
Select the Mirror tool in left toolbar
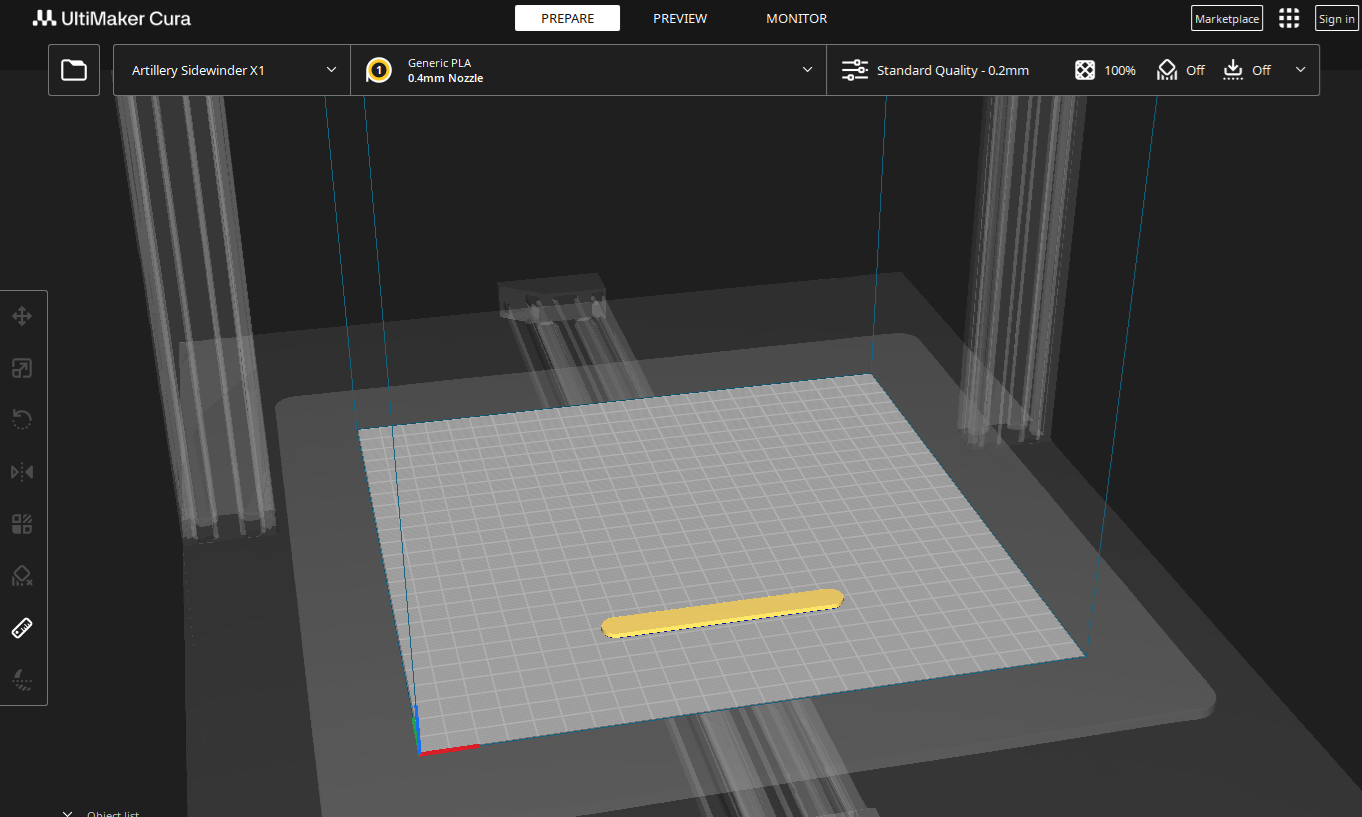(22, 472)
